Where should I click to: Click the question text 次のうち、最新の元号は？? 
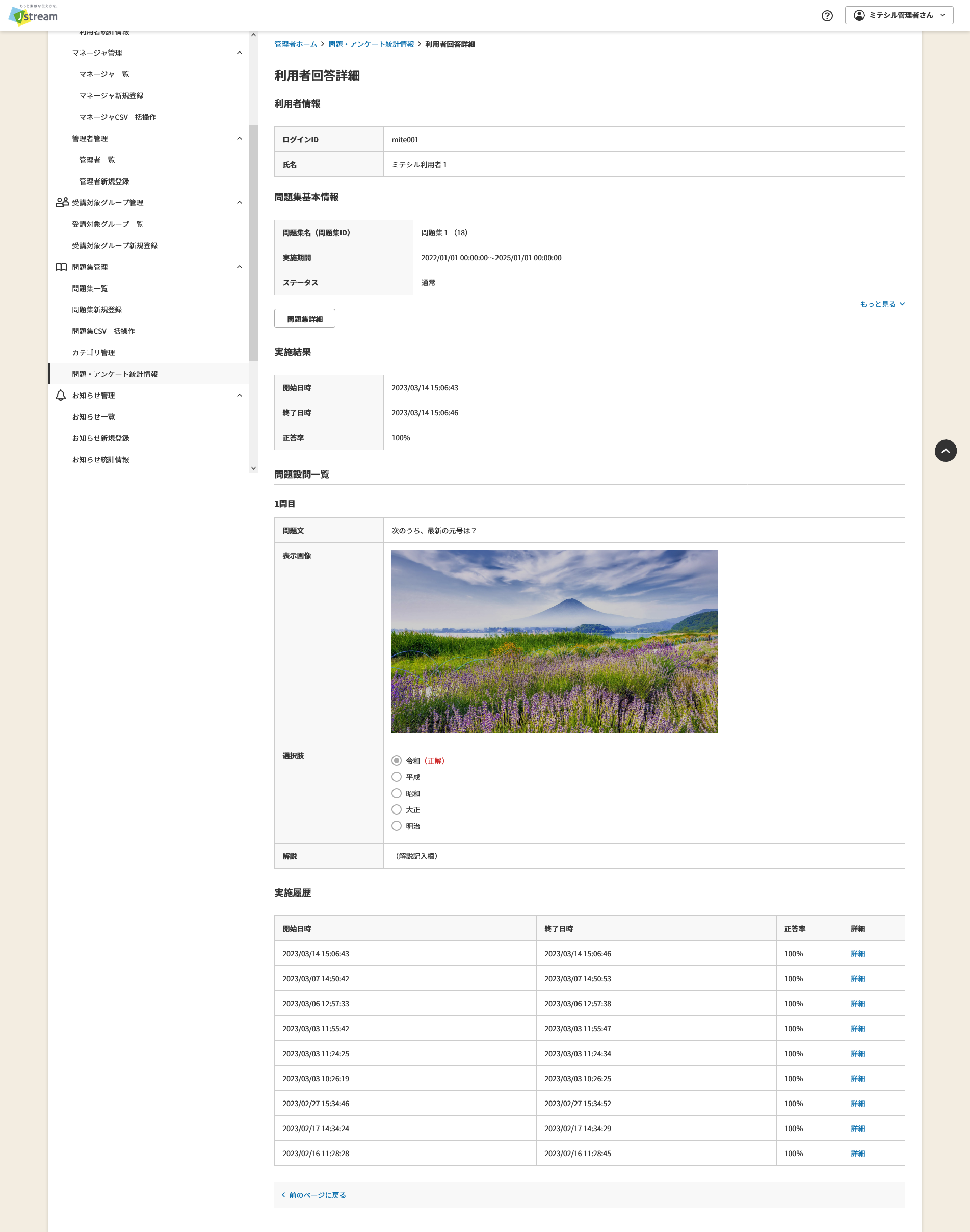click(433, 531)
